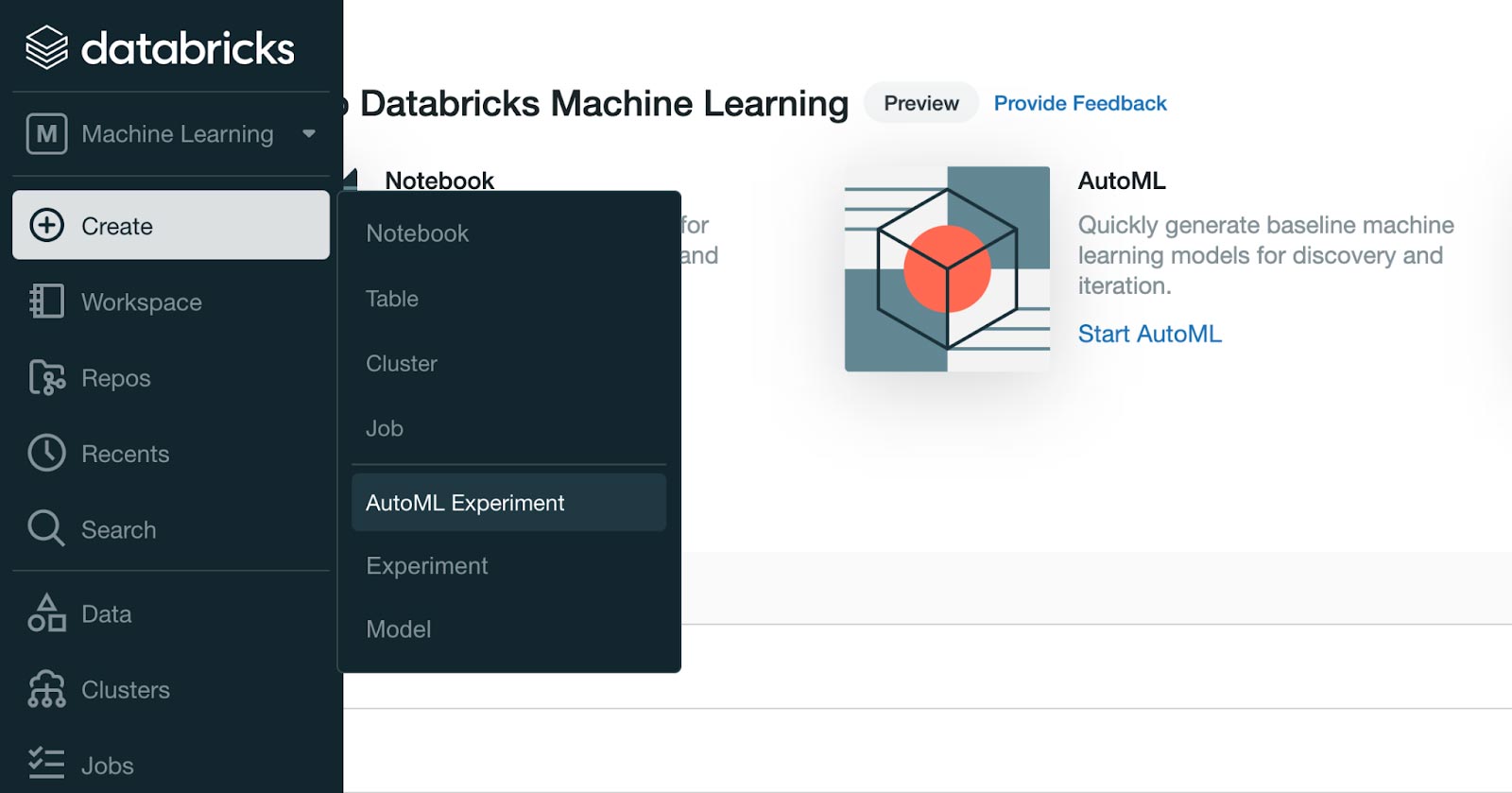Choose Job in the Create menu
The image size is (1512, 793).
385,429
